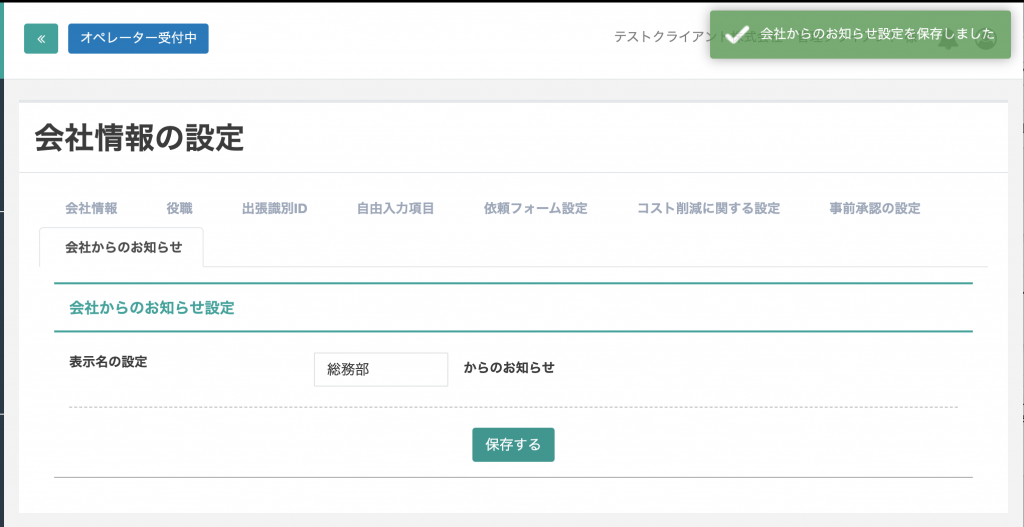Focus the 表示名 input containing 総務部
The width and height of the screenshot is (1024, 527).
tap(380, 369)
